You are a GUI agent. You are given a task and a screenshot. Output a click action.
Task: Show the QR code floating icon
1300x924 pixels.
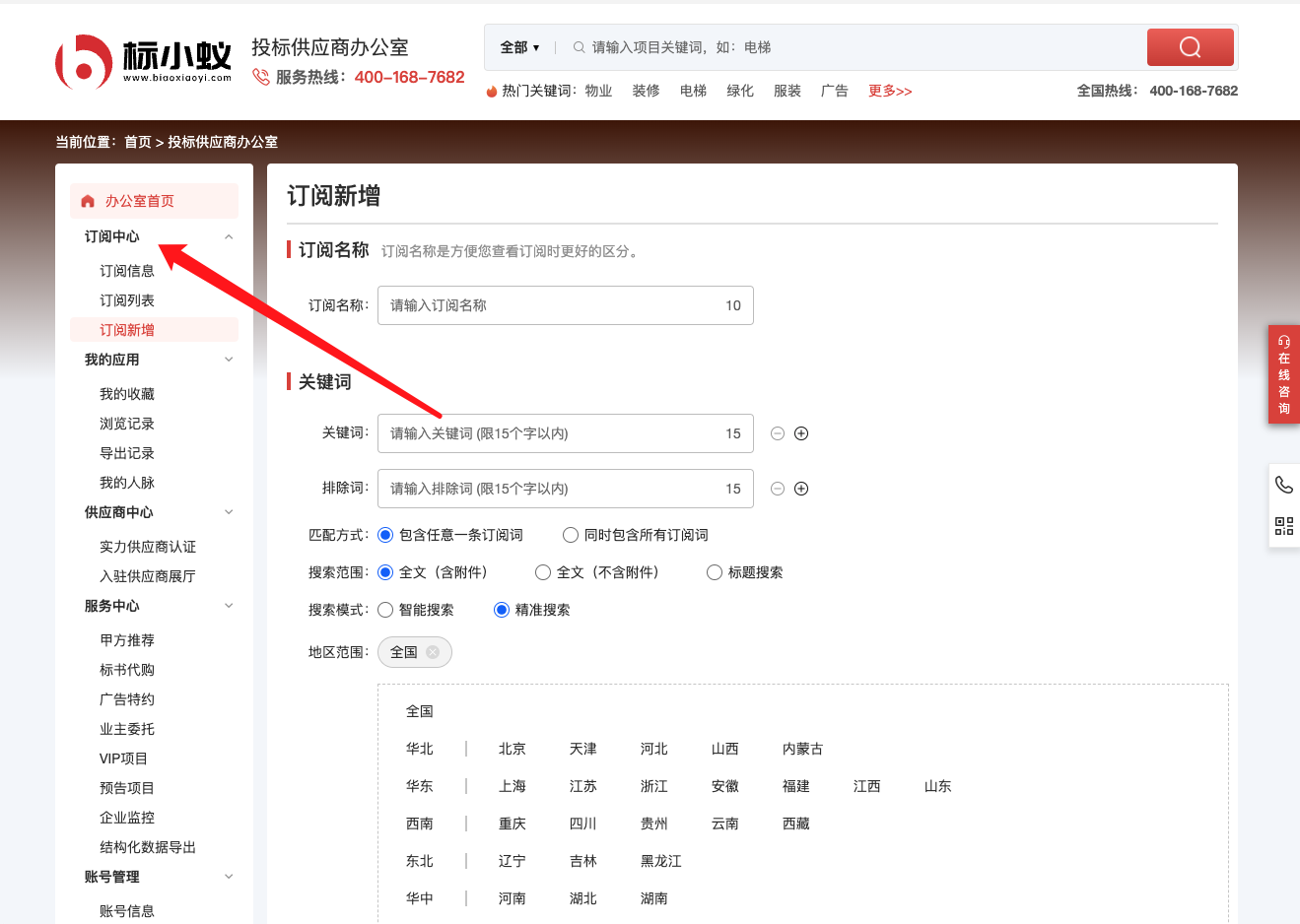pos(1283,526)
